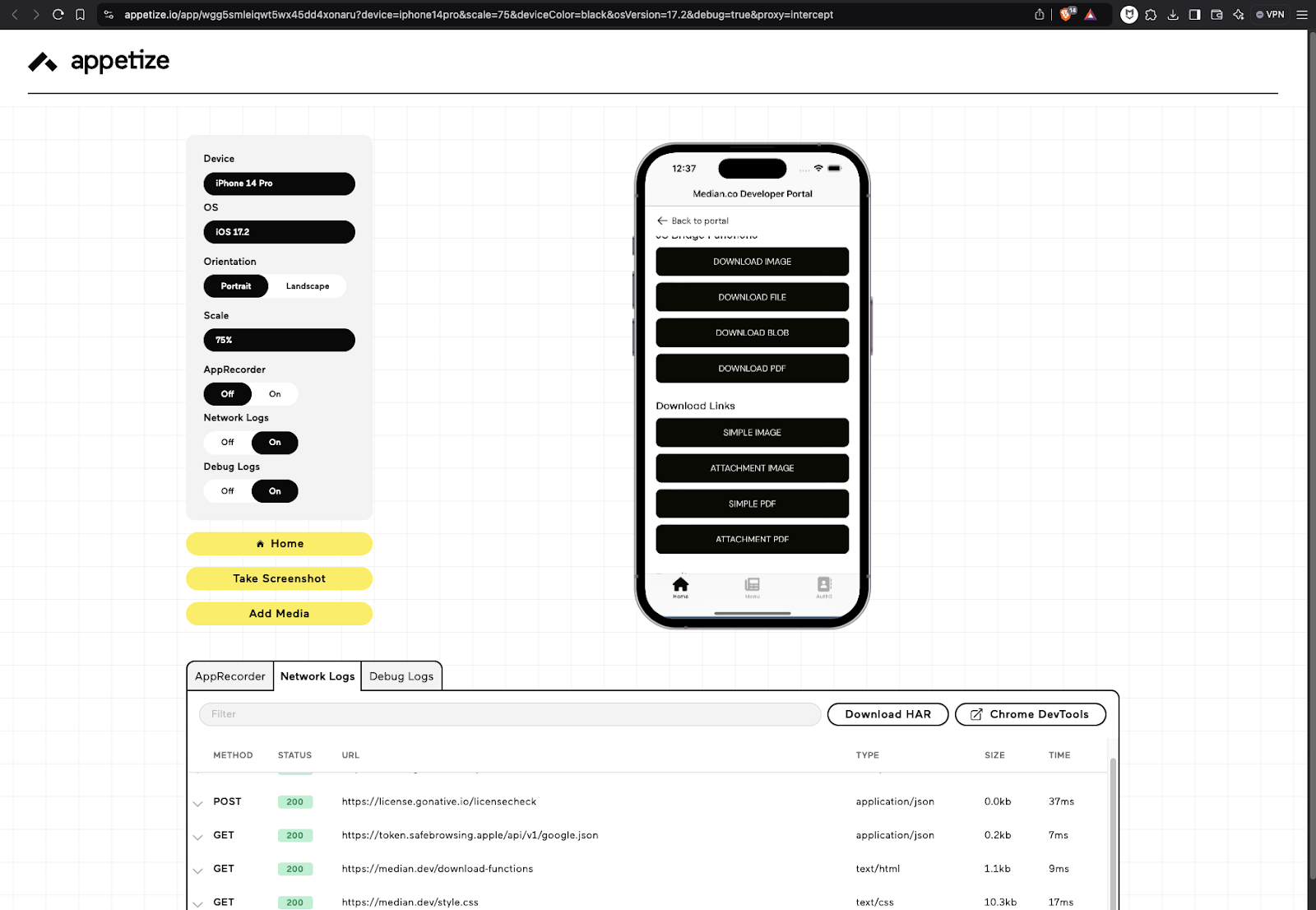Image resolution: width=1316 pixels, height=910 pixels.
Task: Switch to the Debug Logs tab
Action: click(401, 676)
